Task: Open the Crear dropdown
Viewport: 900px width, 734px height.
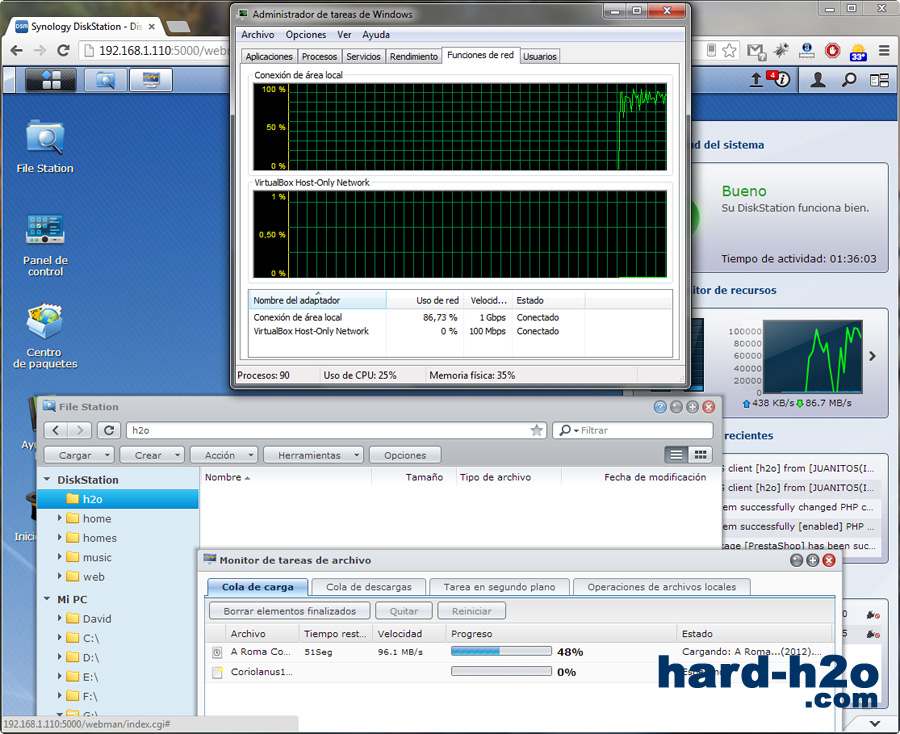Action: pyautogui.click(x=152, y=455)
